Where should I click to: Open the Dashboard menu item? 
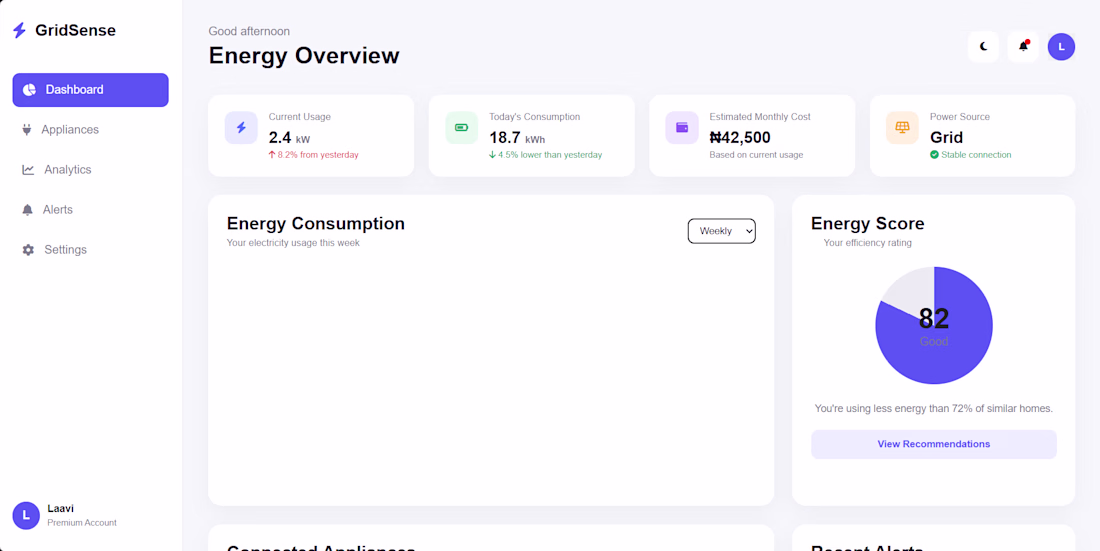point(90,90)
